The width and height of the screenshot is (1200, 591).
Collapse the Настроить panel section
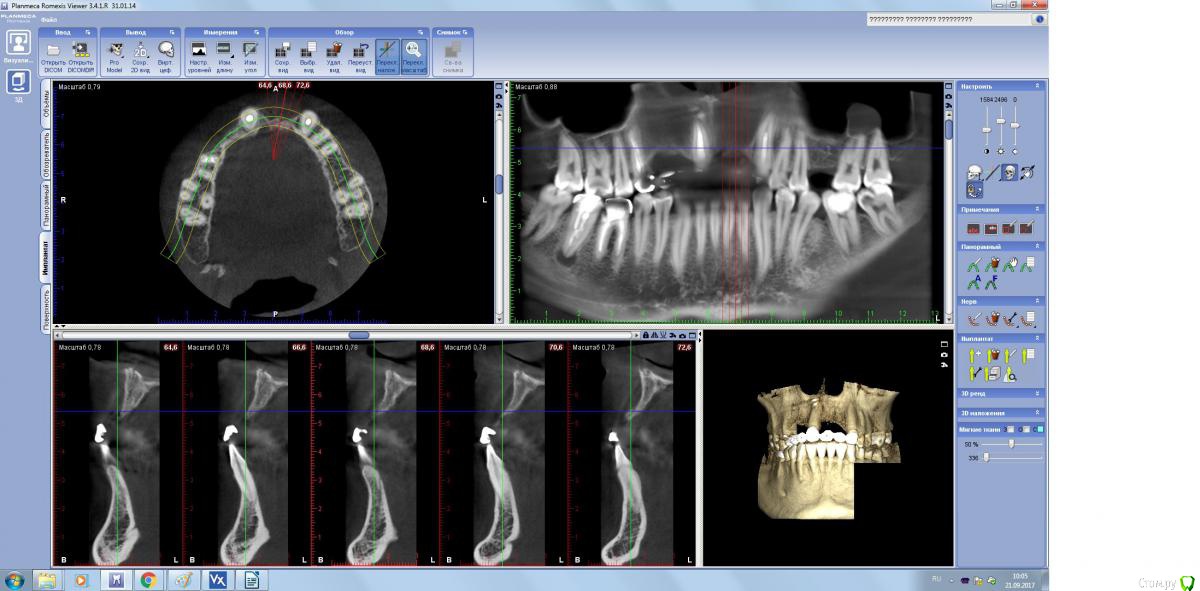tap(1037, 87)
